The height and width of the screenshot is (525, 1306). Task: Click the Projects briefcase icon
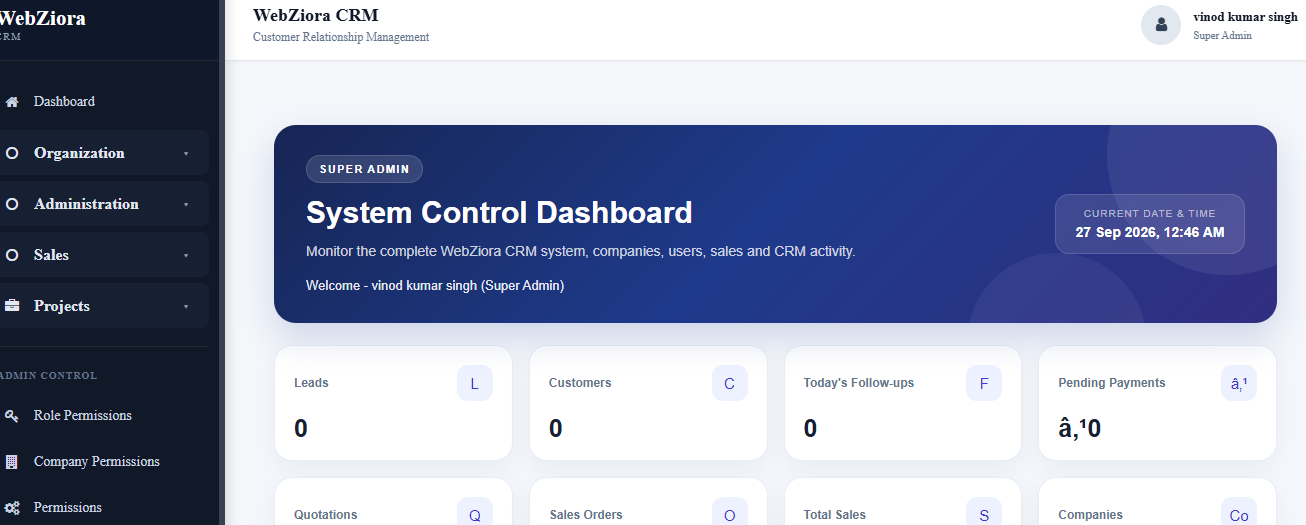click(x=12, y=306)
